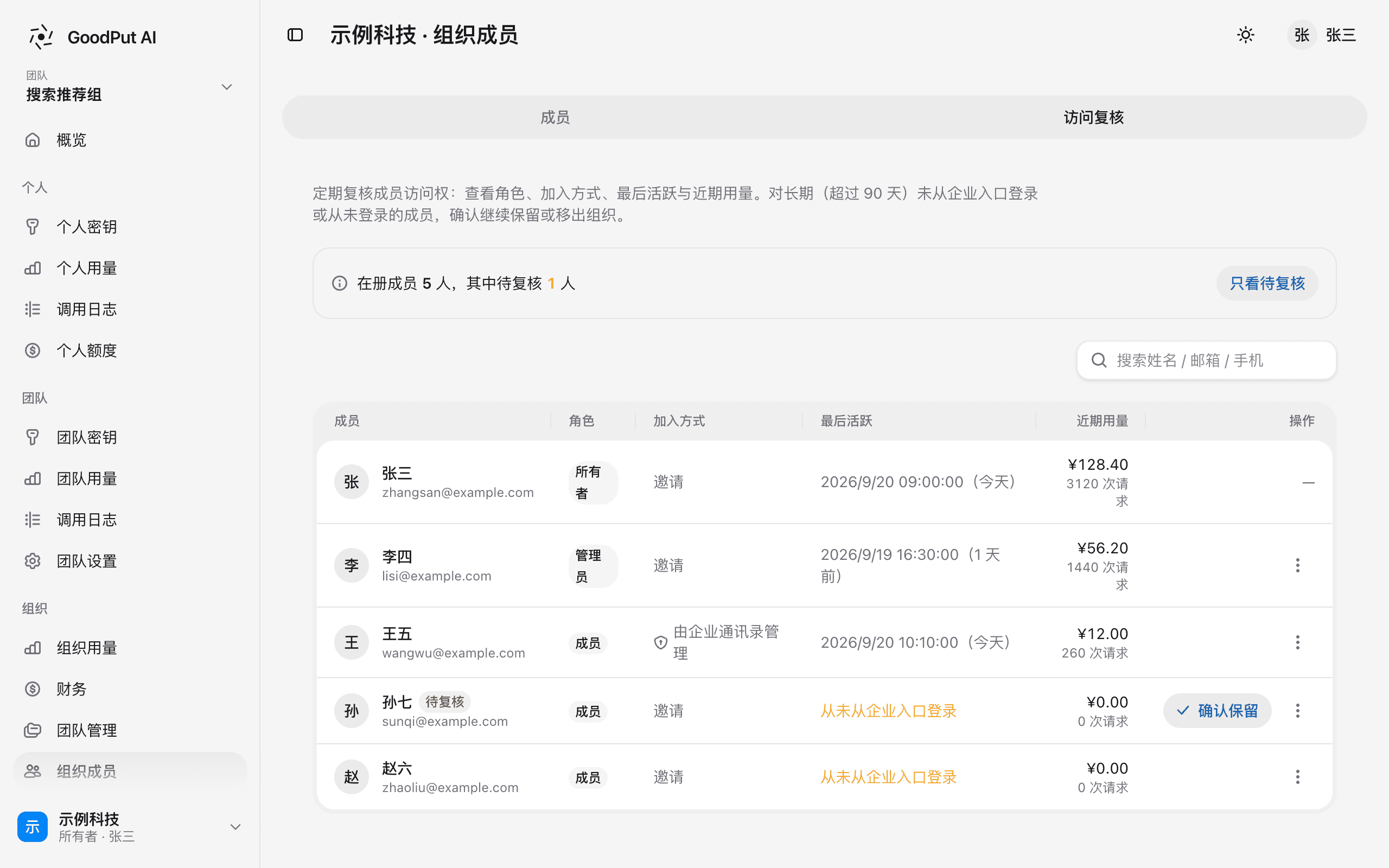This screenshot has width=1389, height=868.
Task: Go to 个人用量 page
Action: 130,268
